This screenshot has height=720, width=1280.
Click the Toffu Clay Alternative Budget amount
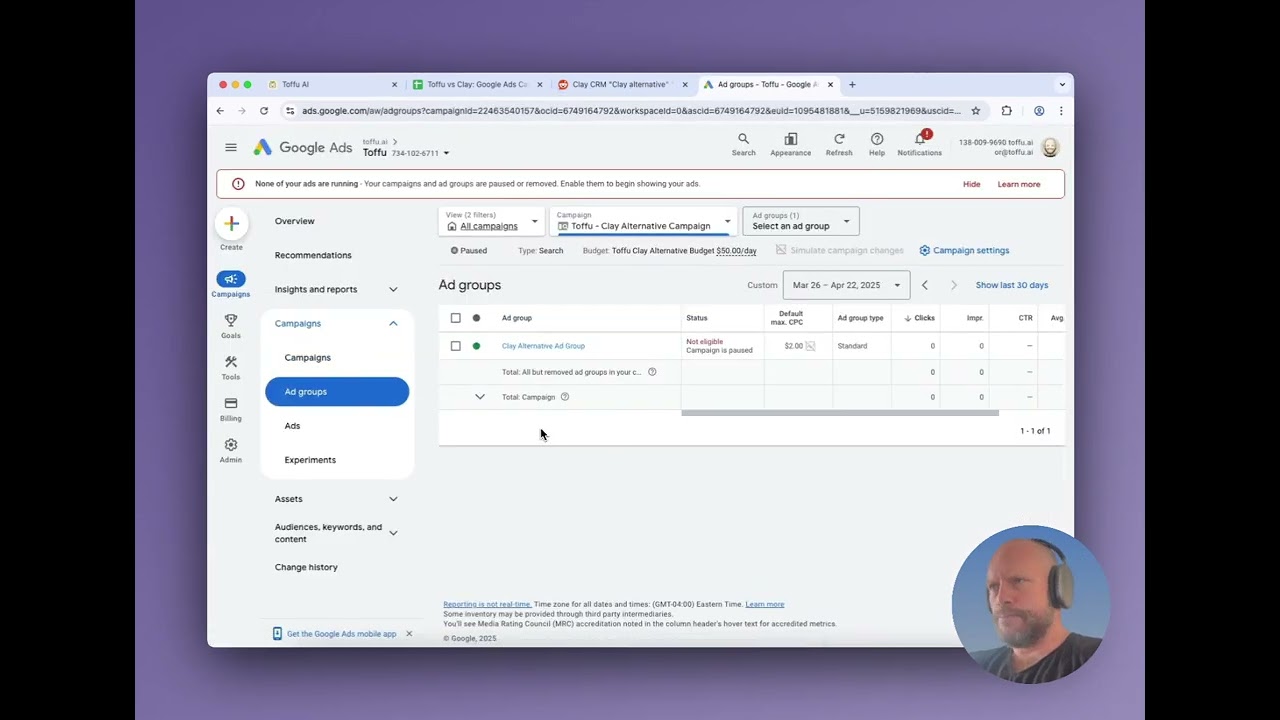point(736,251)
